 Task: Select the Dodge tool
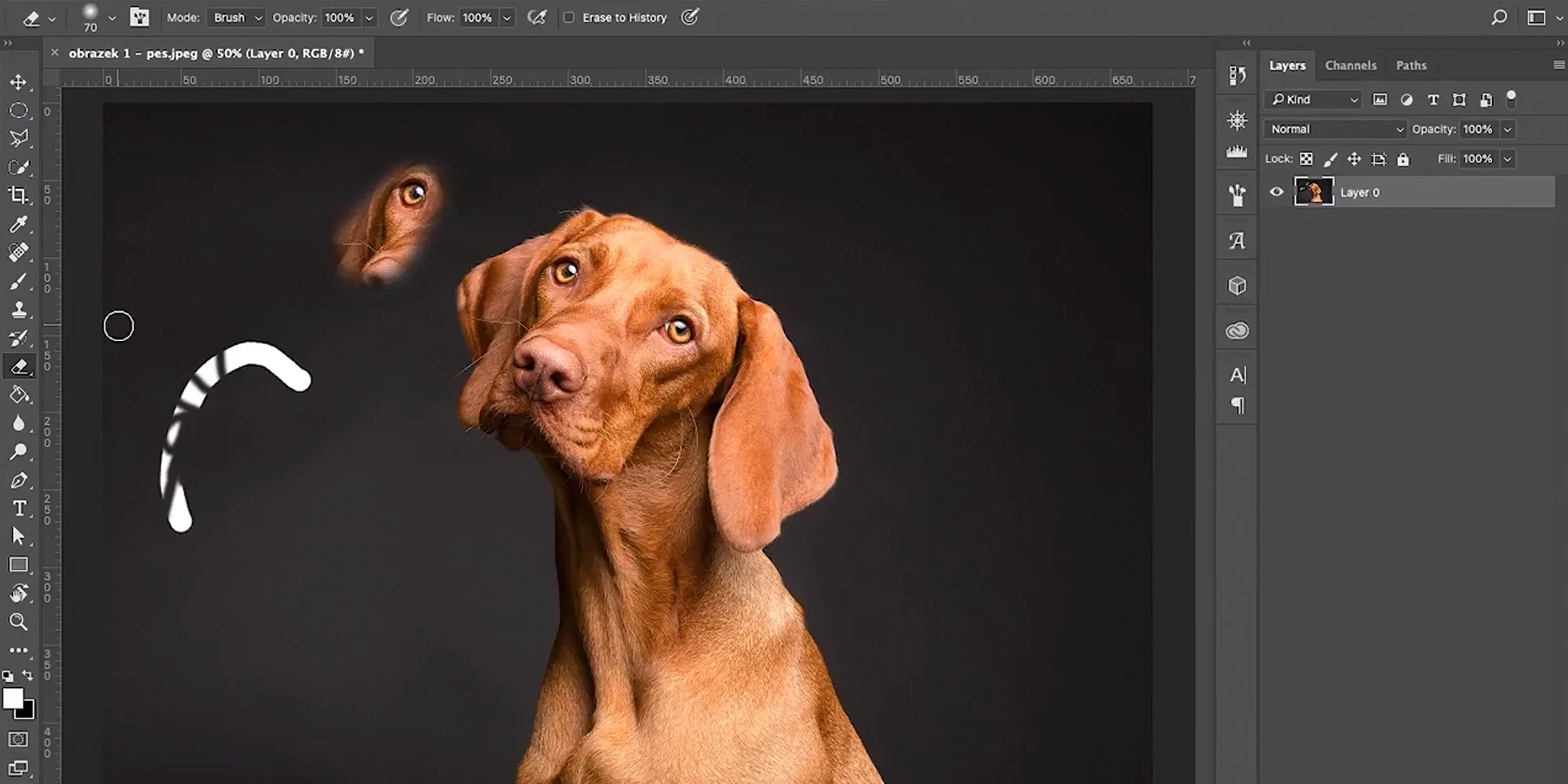[x=19, y=452]
